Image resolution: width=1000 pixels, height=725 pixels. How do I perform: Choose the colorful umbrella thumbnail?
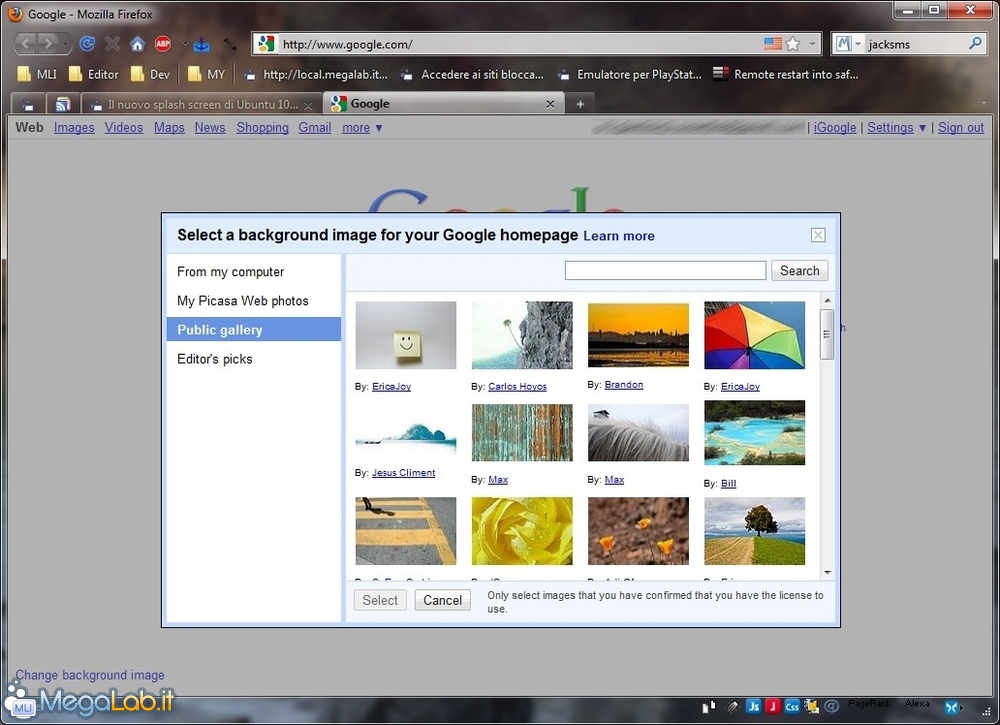(754, 335)
